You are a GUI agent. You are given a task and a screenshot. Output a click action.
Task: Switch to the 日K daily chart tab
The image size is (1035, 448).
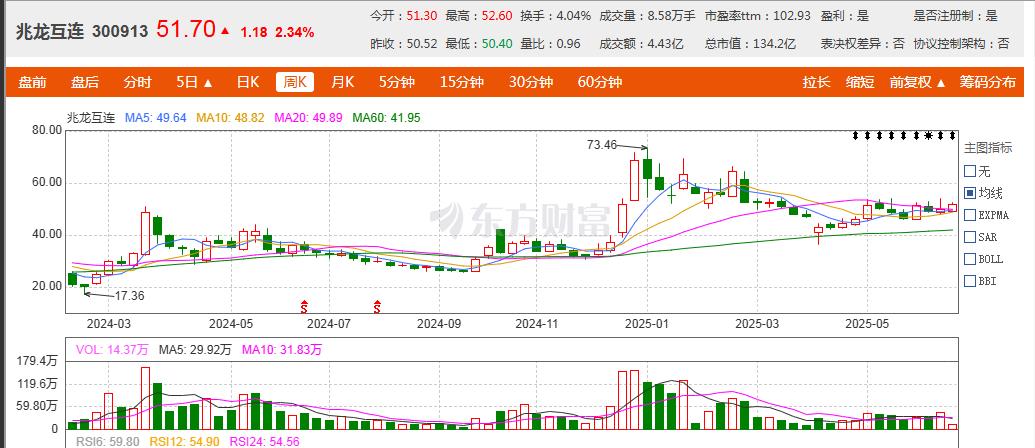[x=248, y=82]
